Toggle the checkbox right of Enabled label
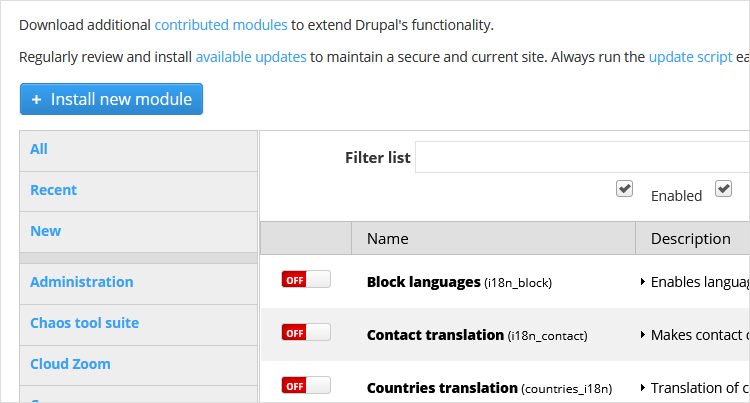This screenshot has height=403, width=750. 724,188
